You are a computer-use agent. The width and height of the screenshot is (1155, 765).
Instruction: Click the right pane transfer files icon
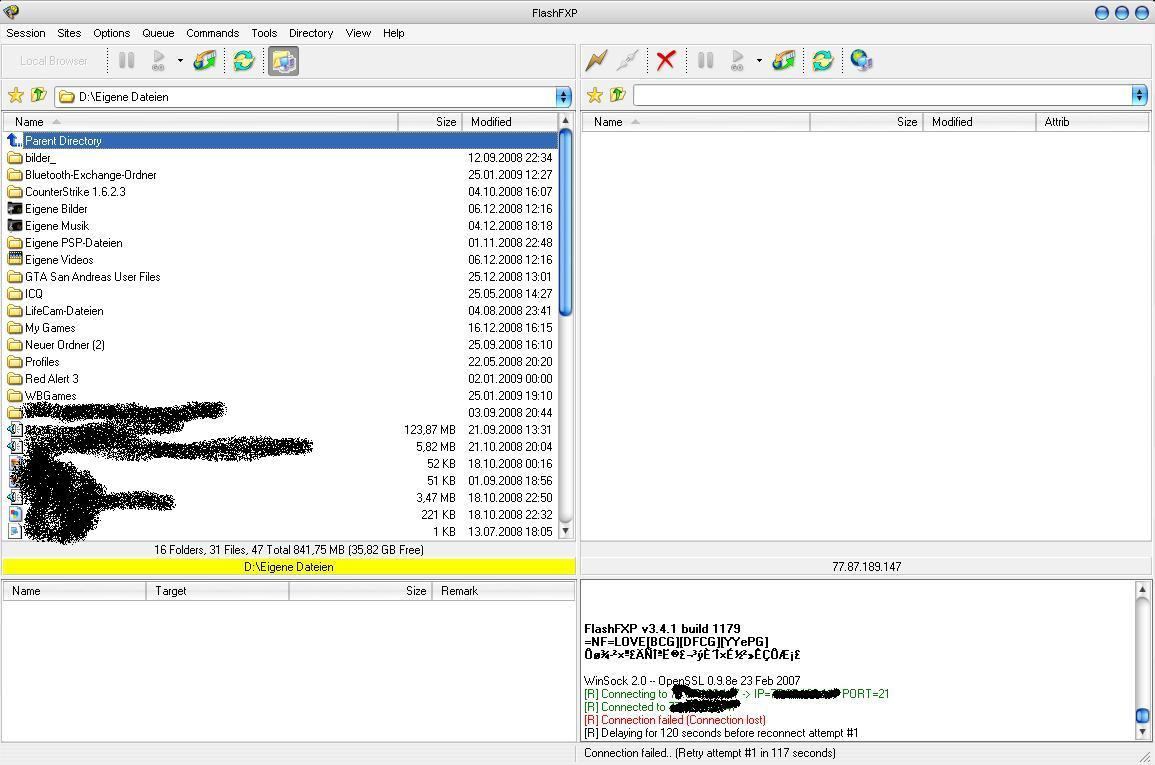784,60
